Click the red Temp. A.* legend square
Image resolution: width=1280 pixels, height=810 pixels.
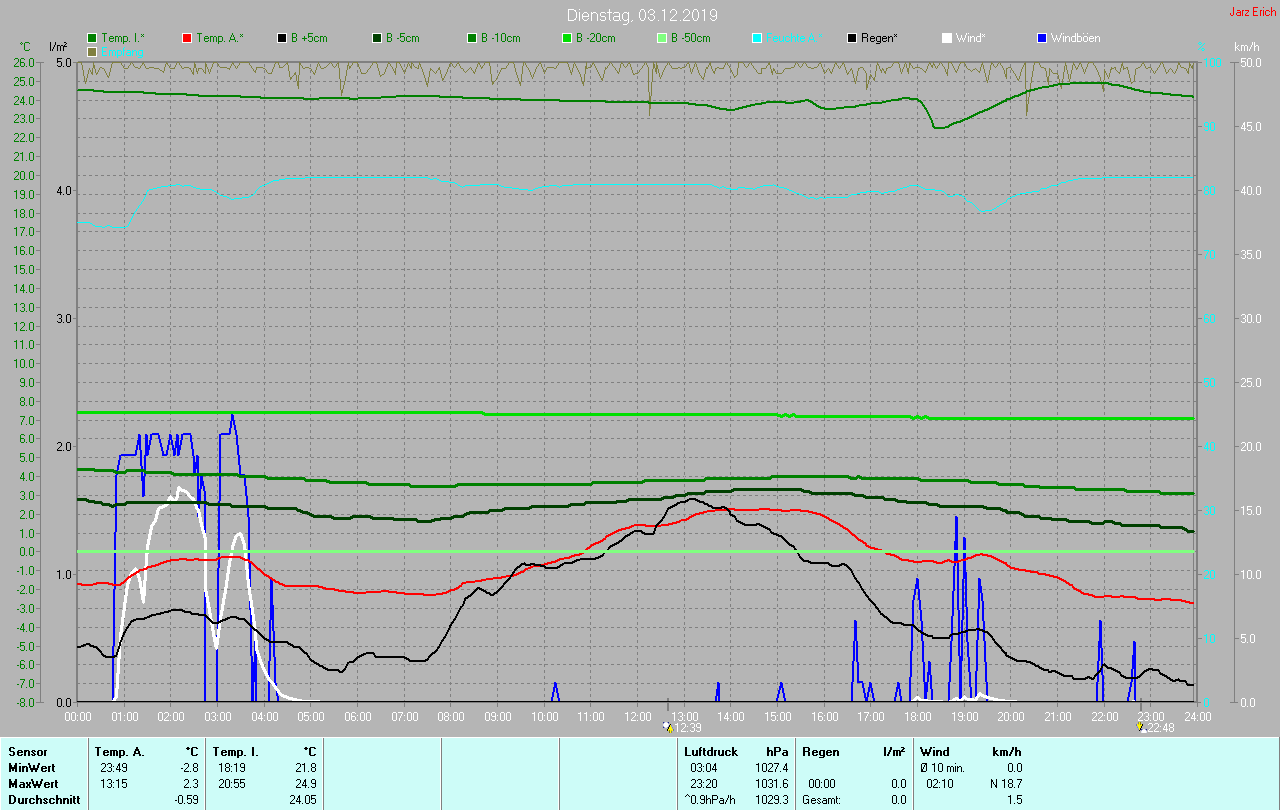(187, 38)
